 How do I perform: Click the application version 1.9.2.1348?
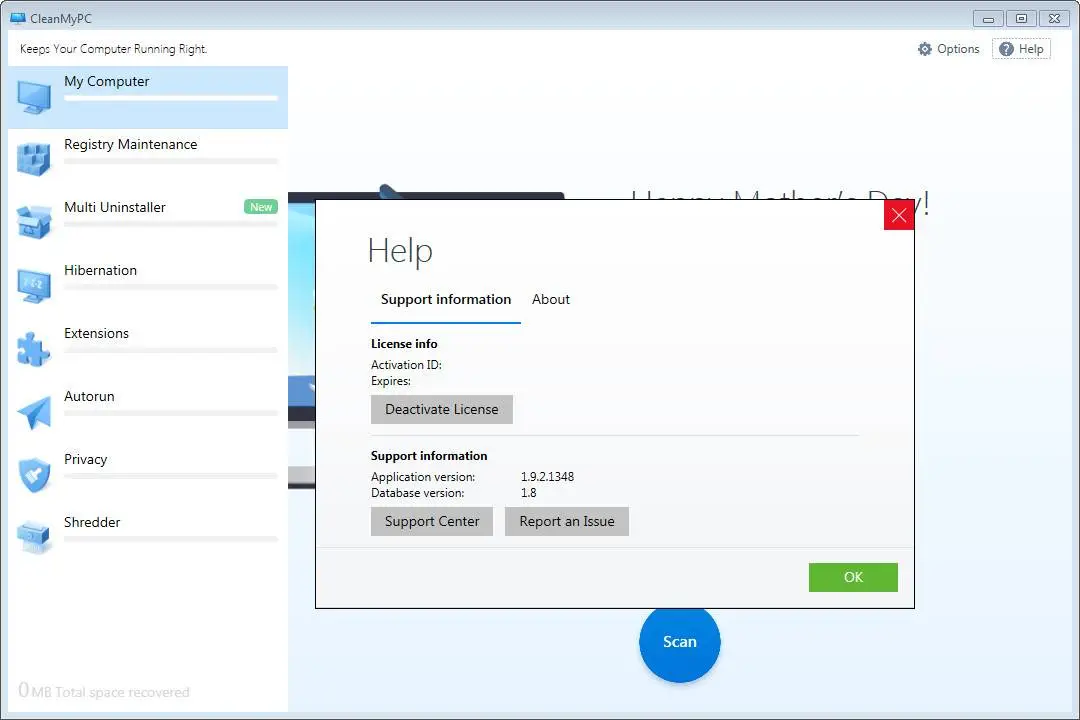point(548,477)
